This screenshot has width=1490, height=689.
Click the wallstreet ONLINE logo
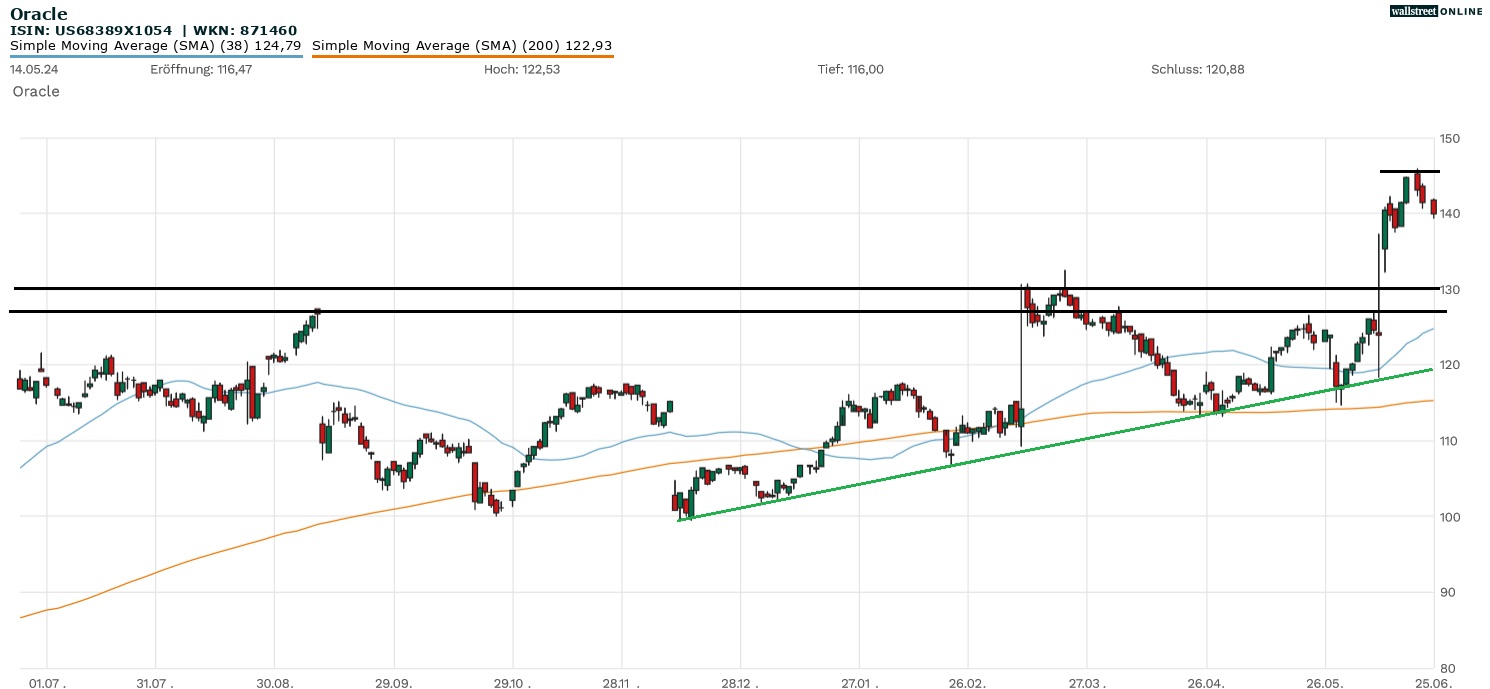click(1436, 11)
